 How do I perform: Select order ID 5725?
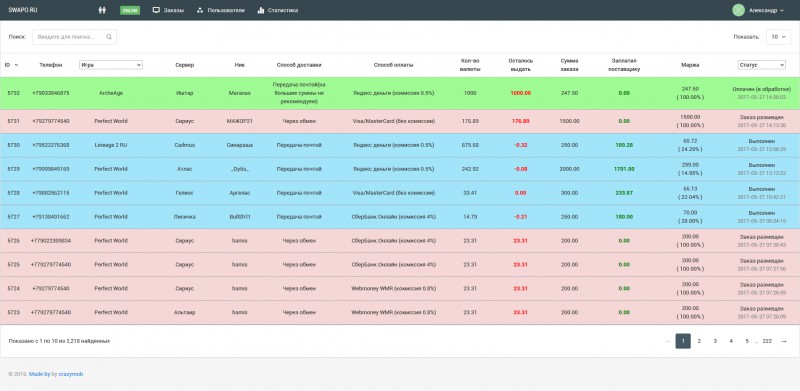click(x=13, y=264)
